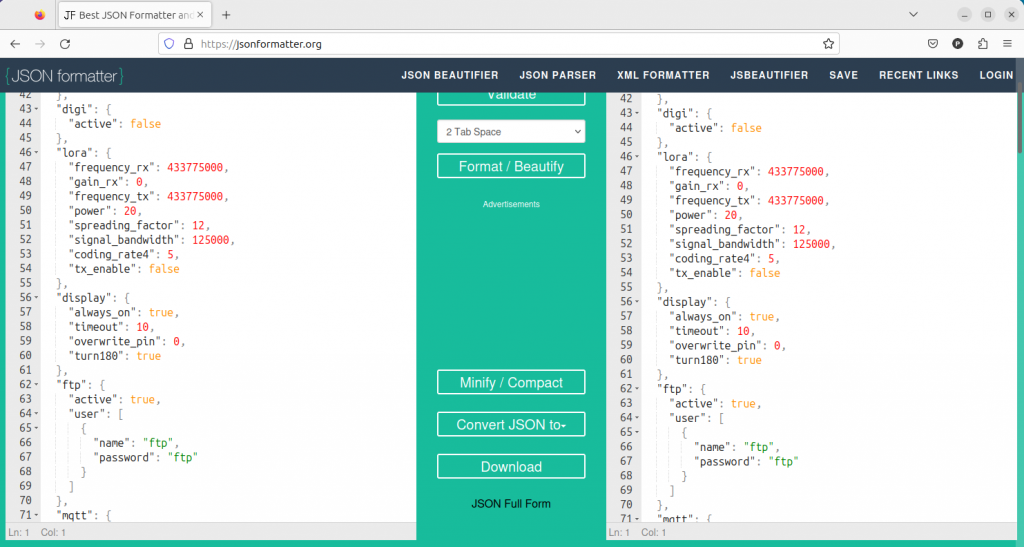This screenshot has height=547, width=1024.
Task: Select the Best JSON Formatter browser tab
Action: tap(135, 14)
